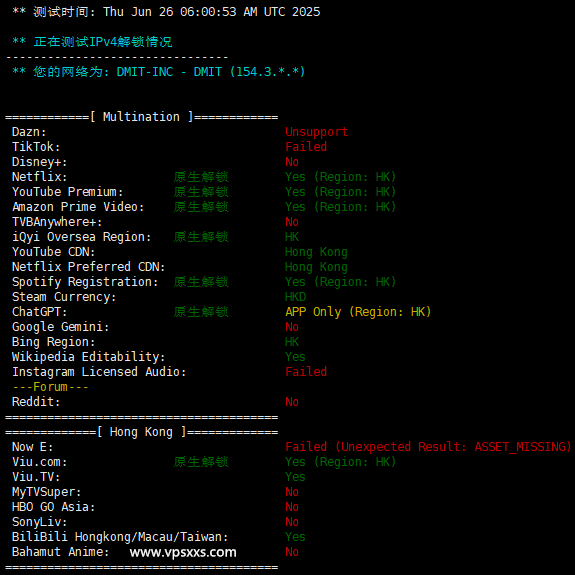Viewport: 575px width, 575px height.
Task: Click the 'YouTube CDN:' label
Action: pyautogui.click(x=54, y=252)
